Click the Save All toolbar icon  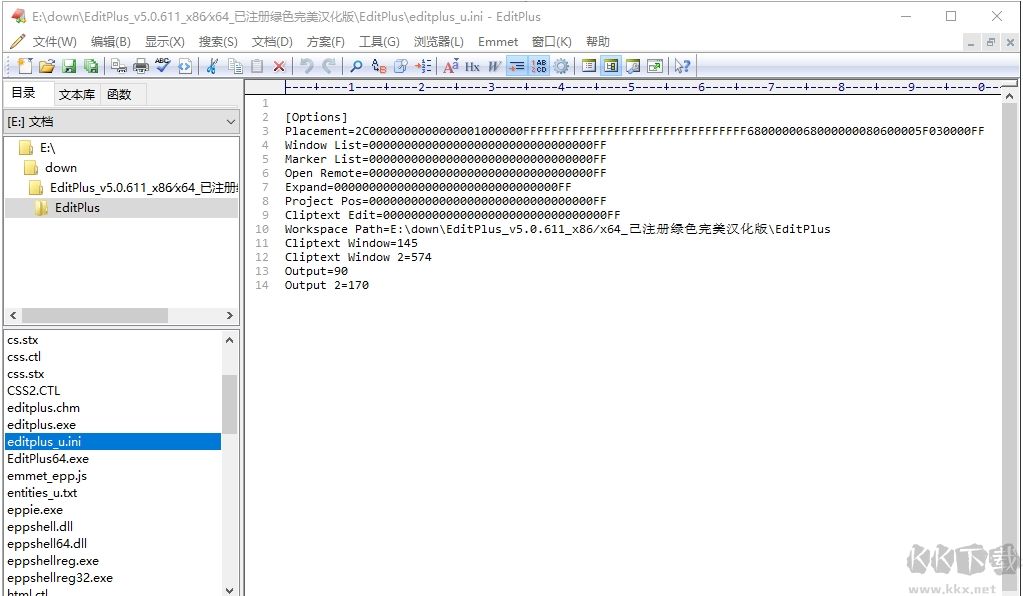[x=91, y=66]
